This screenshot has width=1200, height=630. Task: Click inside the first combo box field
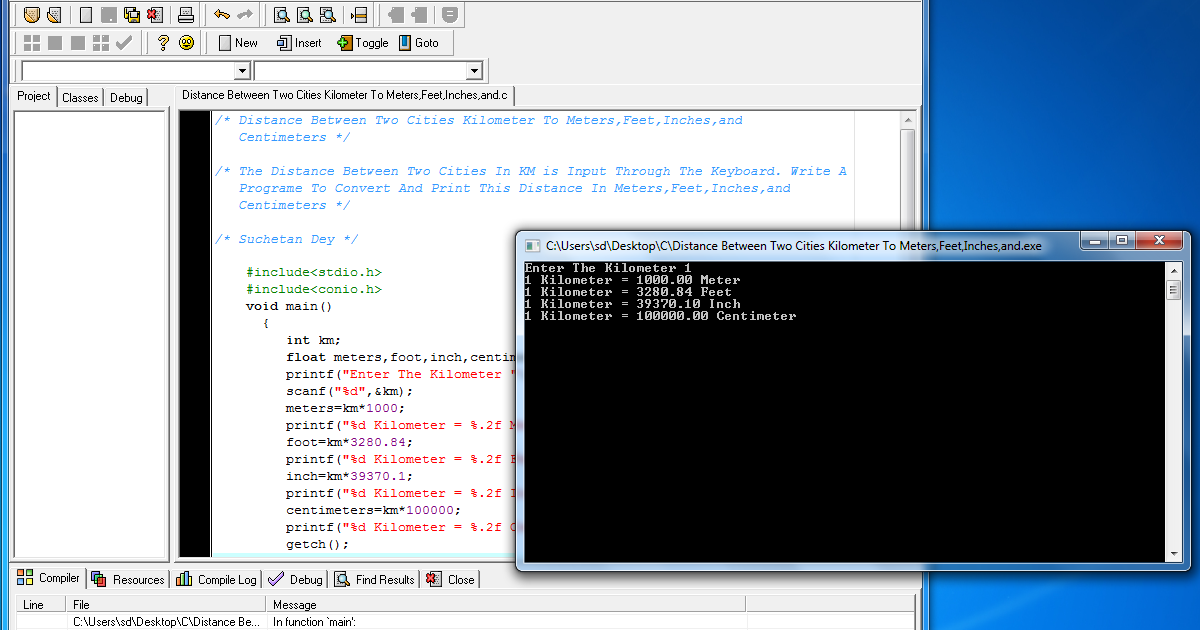(x=127, y=71)
